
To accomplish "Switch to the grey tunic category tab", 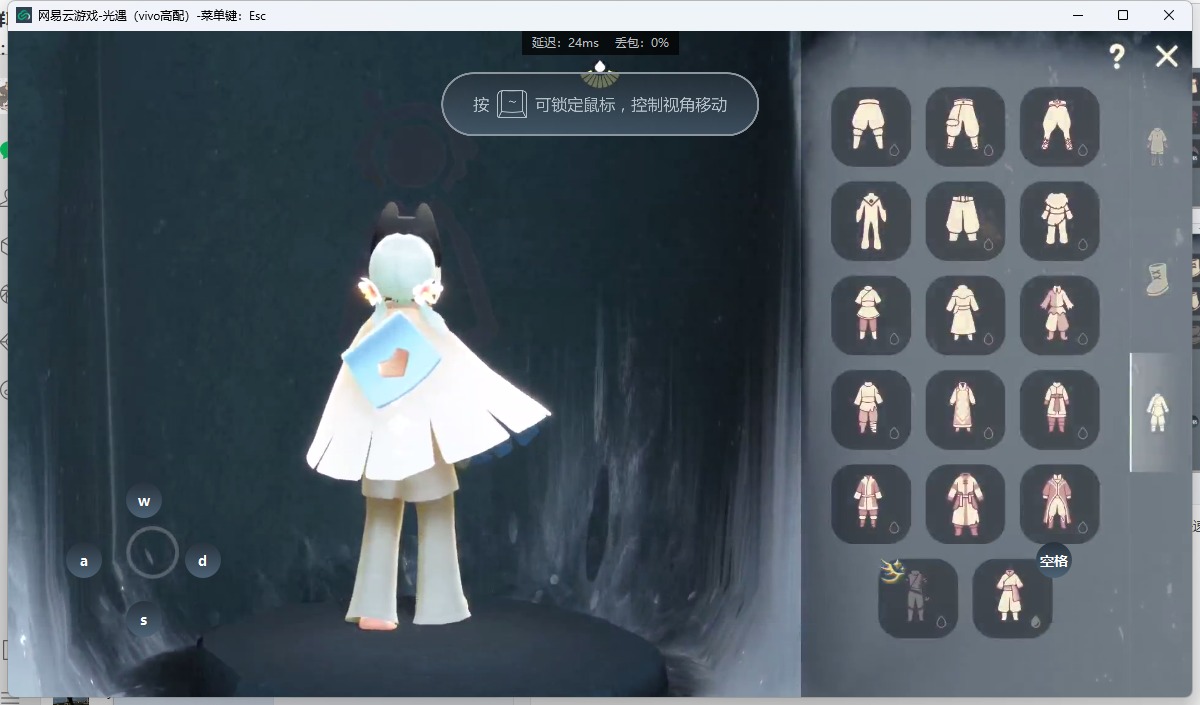I will 1157,146.
